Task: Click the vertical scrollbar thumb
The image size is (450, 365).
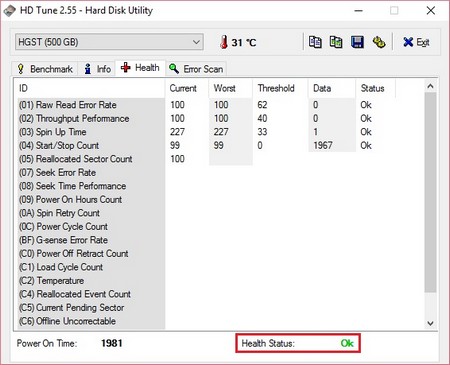Action: [x=430, y=193]
